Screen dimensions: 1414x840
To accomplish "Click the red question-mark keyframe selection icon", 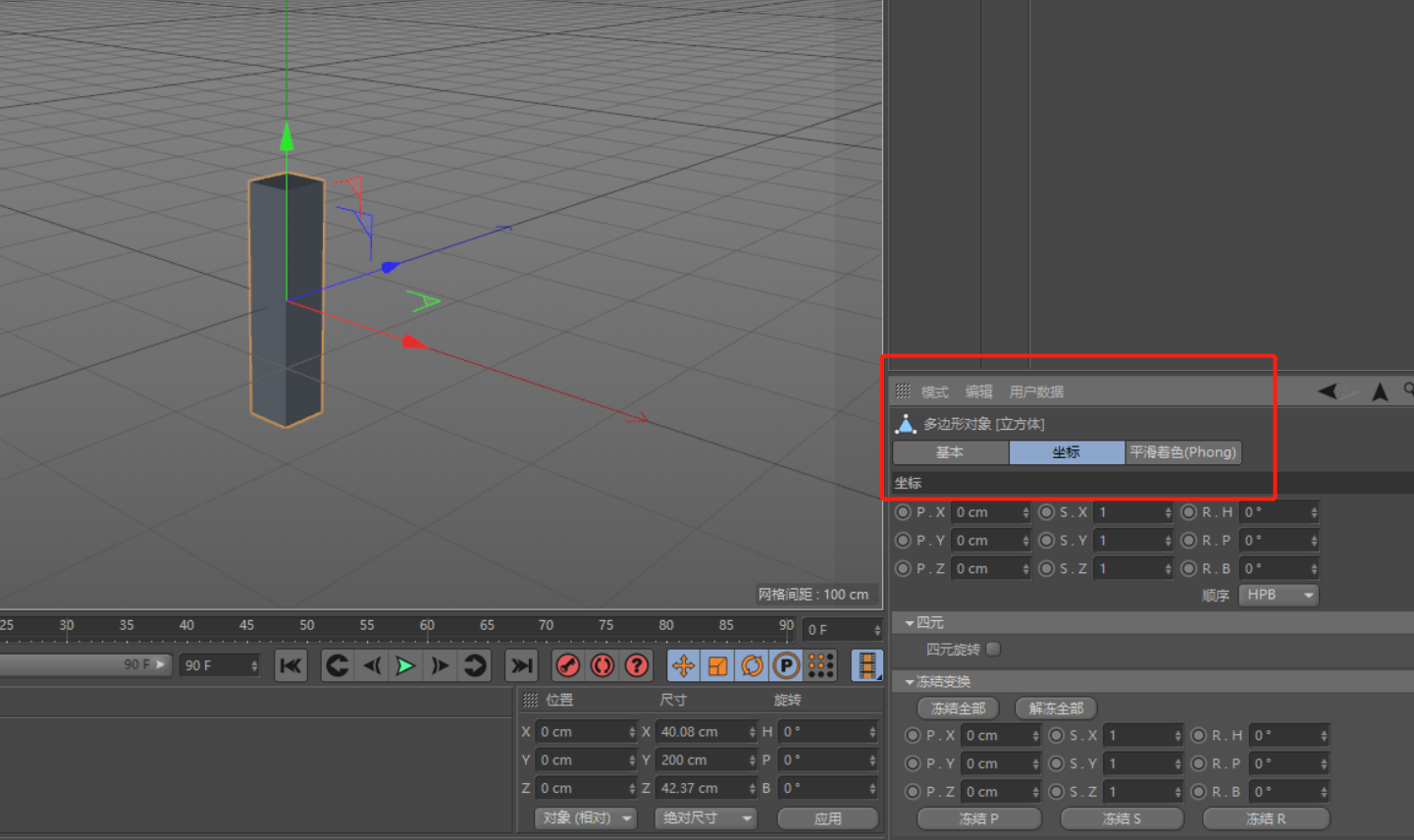I will point(637,665).
